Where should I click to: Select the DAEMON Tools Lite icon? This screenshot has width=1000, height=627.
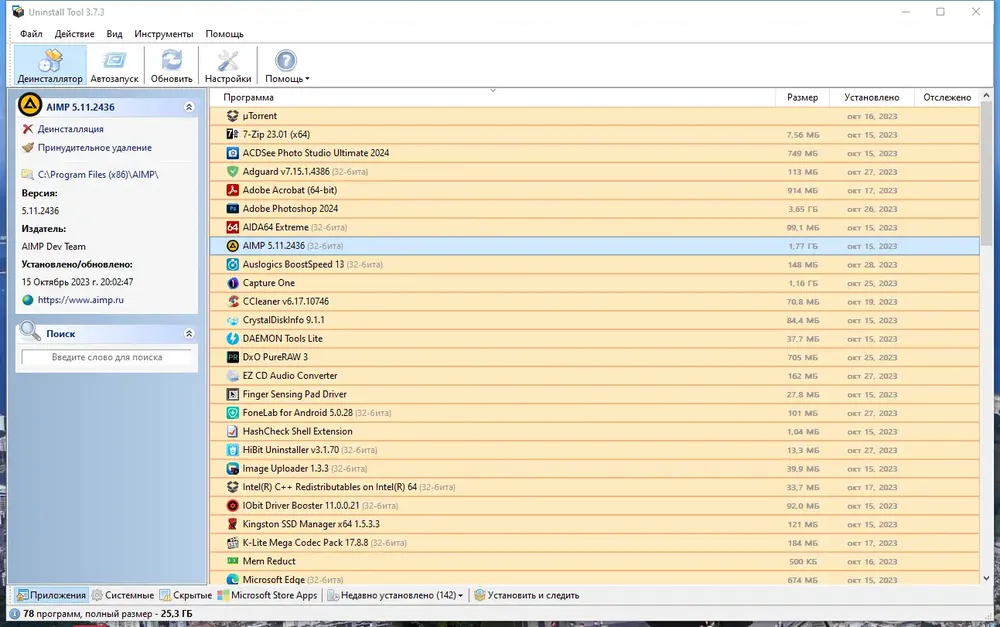click(x=233, y=339)
